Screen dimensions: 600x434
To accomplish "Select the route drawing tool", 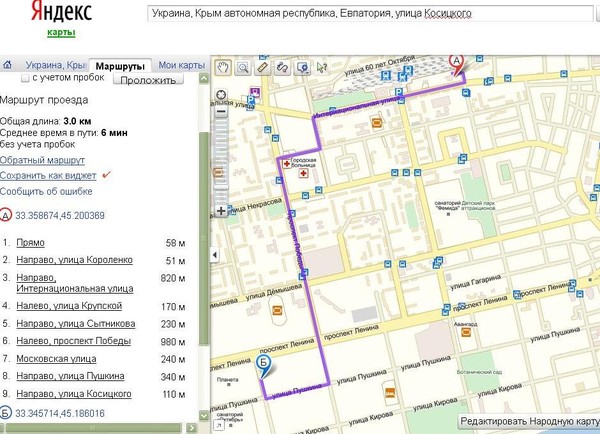I will click(282, 68).
